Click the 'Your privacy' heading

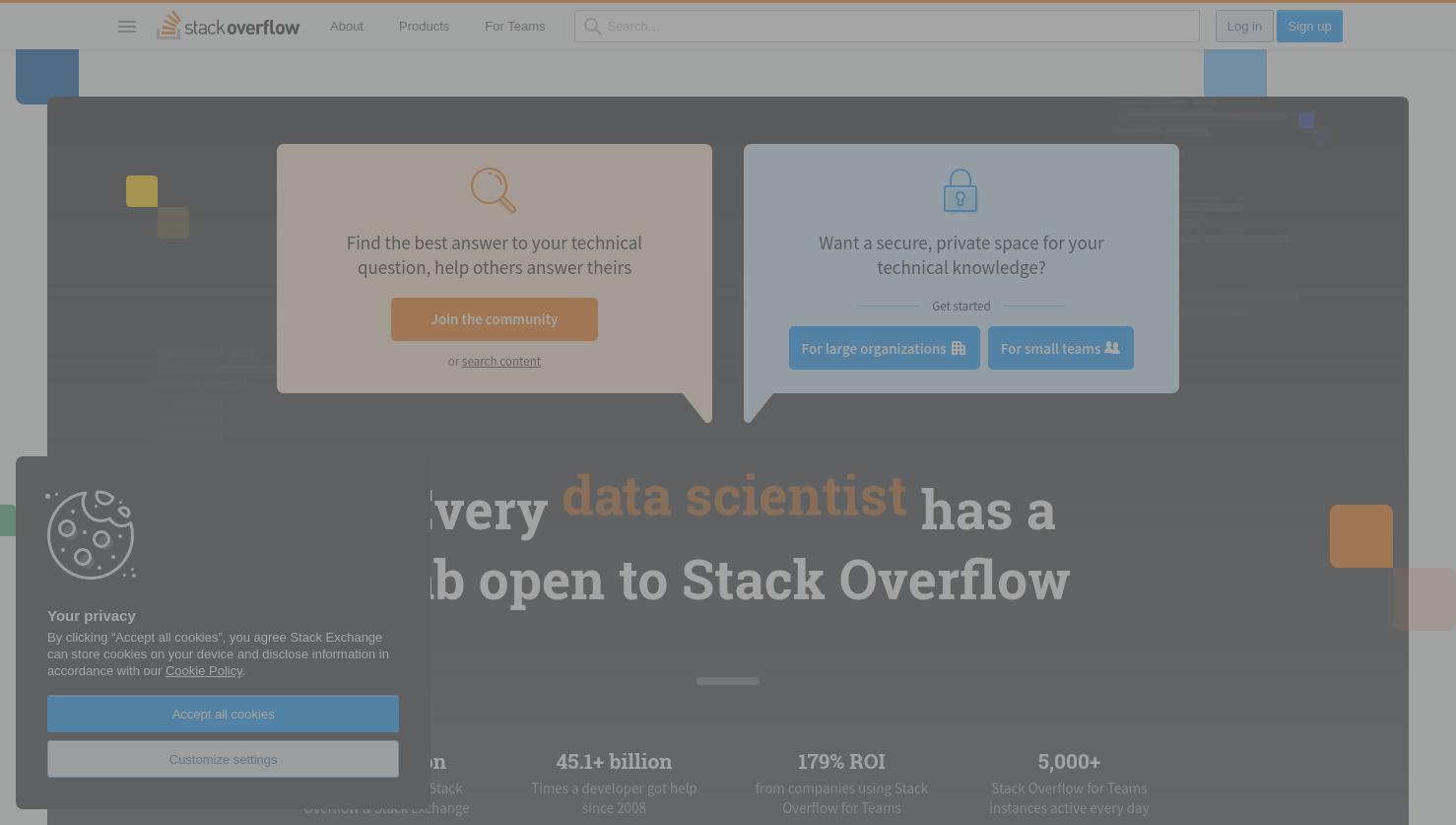92,616
